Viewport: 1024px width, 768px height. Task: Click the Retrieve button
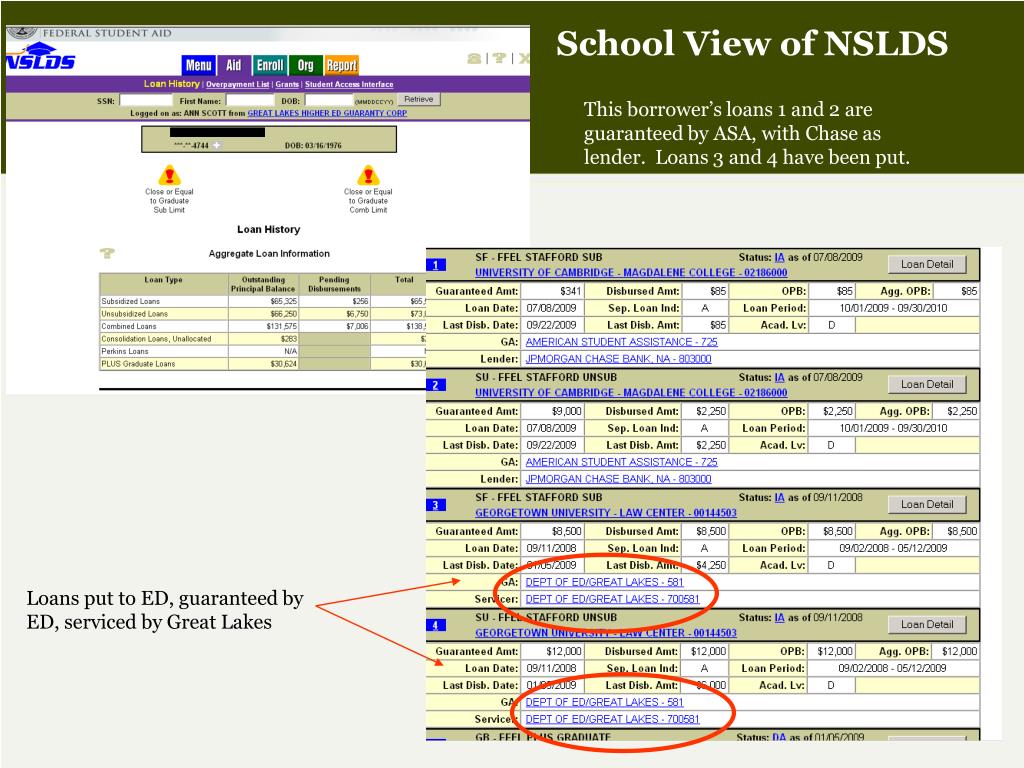point(419,99)
